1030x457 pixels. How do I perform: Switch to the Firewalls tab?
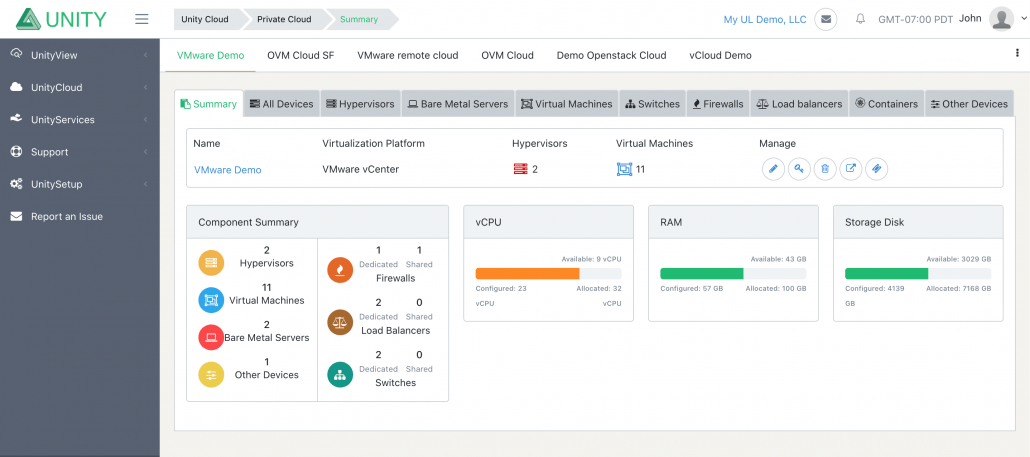tap(718, 104)
